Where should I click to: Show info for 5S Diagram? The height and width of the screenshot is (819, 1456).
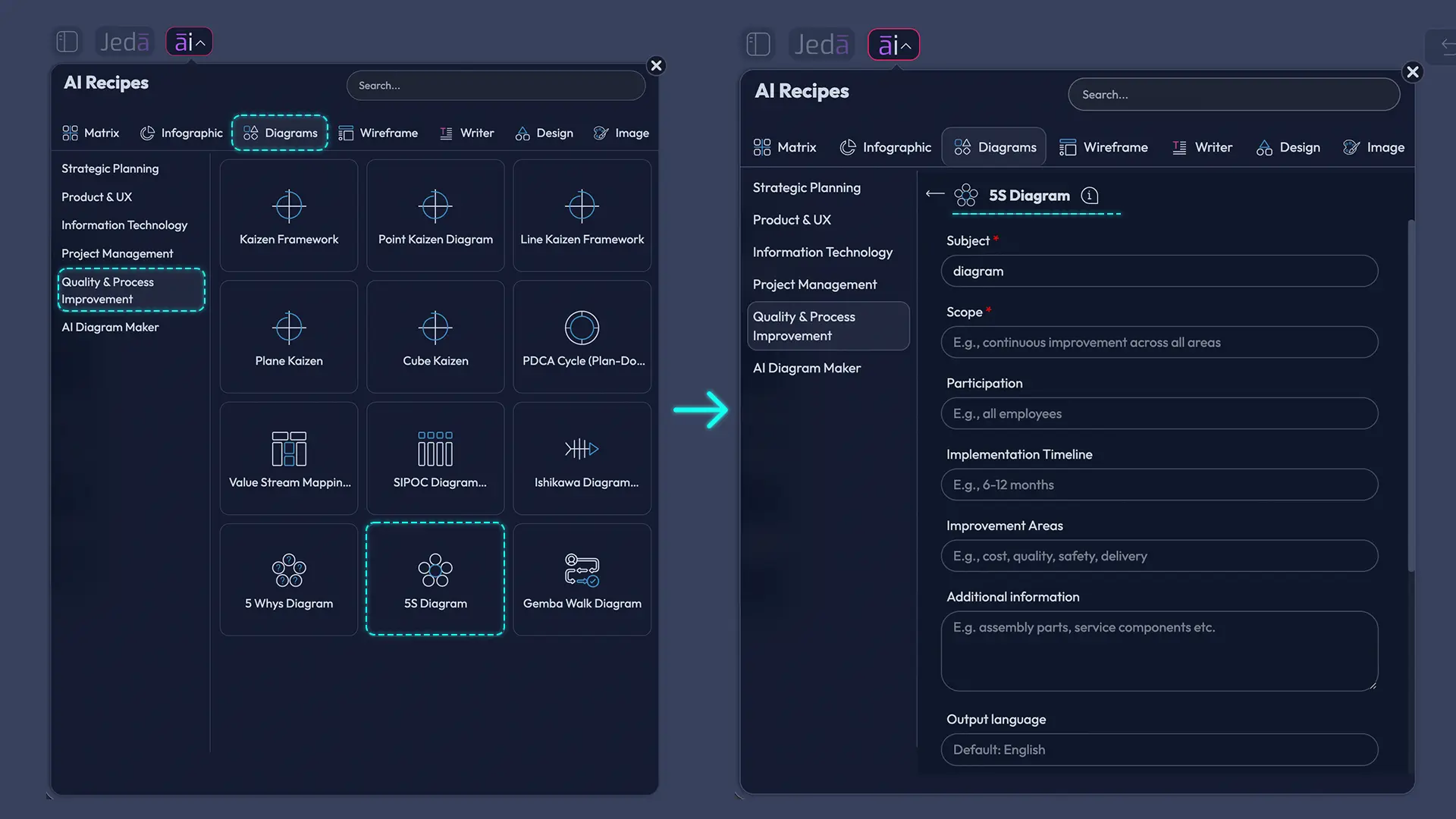click(1090, 196)
